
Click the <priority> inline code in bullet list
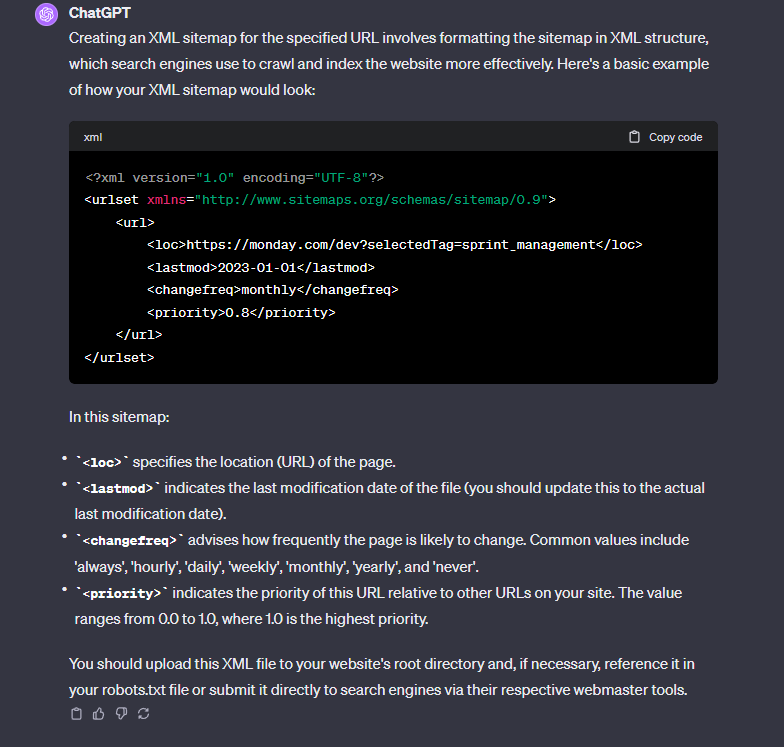[120, 593]
